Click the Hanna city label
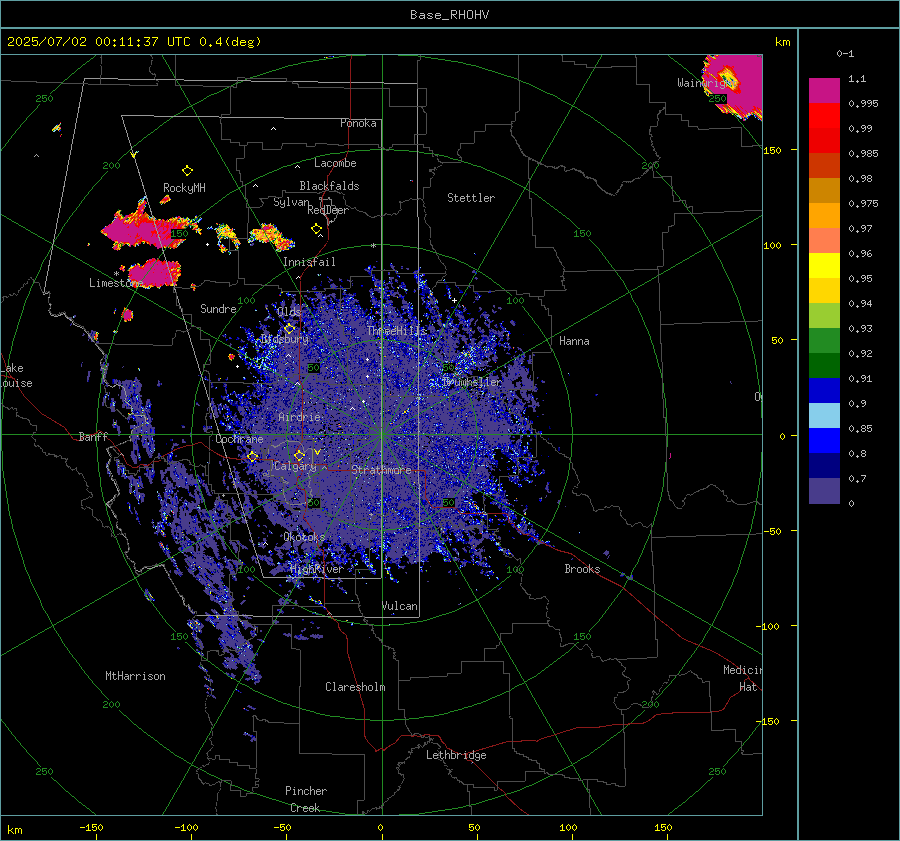The image size is (900, 841). tap(574, 341)
